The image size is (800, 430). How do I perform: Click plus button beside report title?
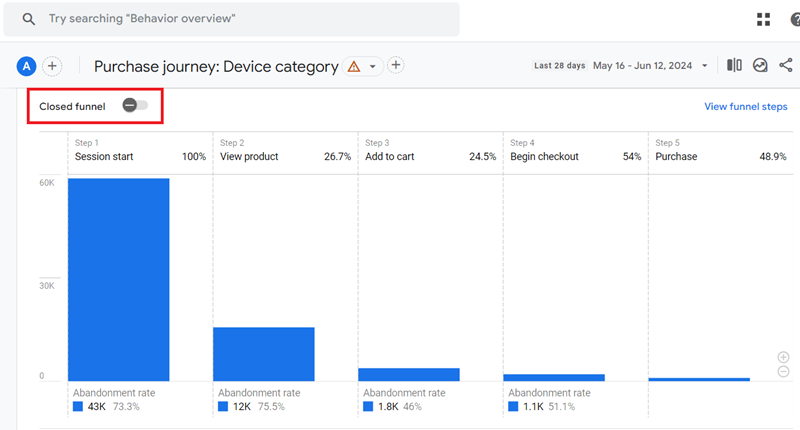click(396, 66)
